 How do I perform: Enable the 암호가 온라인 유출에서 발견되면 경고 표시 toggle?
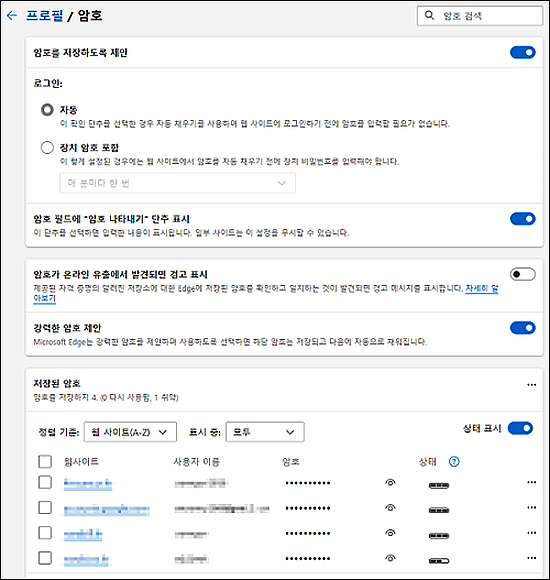pyautogui.click(x=522, y=274)
